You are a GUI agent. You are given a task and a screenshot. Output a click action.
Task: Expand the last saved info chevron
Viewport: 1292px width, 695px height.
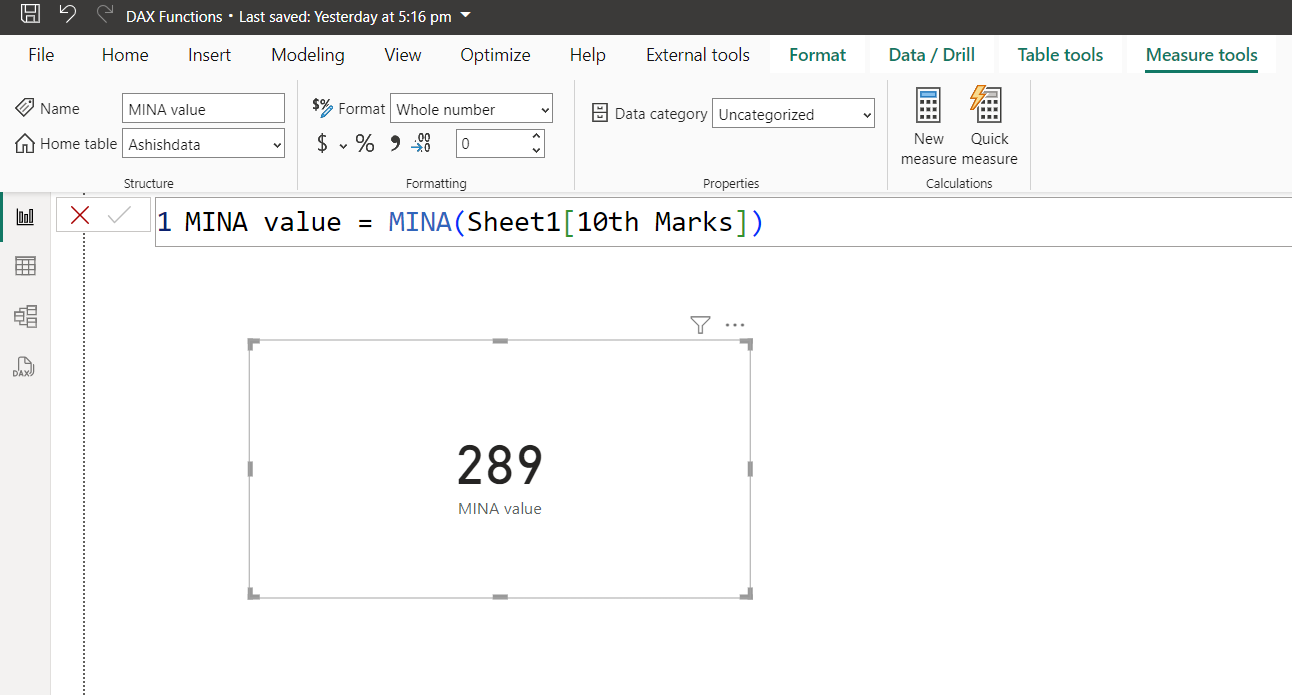[x=463, y=16]
